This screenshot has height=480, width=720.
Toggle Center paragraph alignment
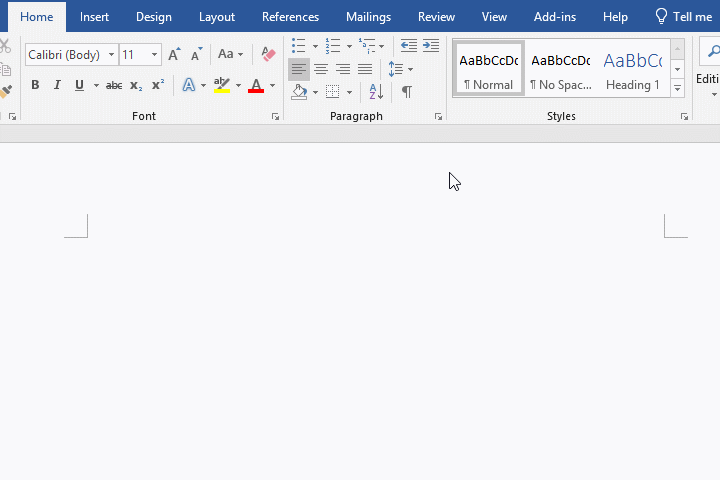coord(321,69)
